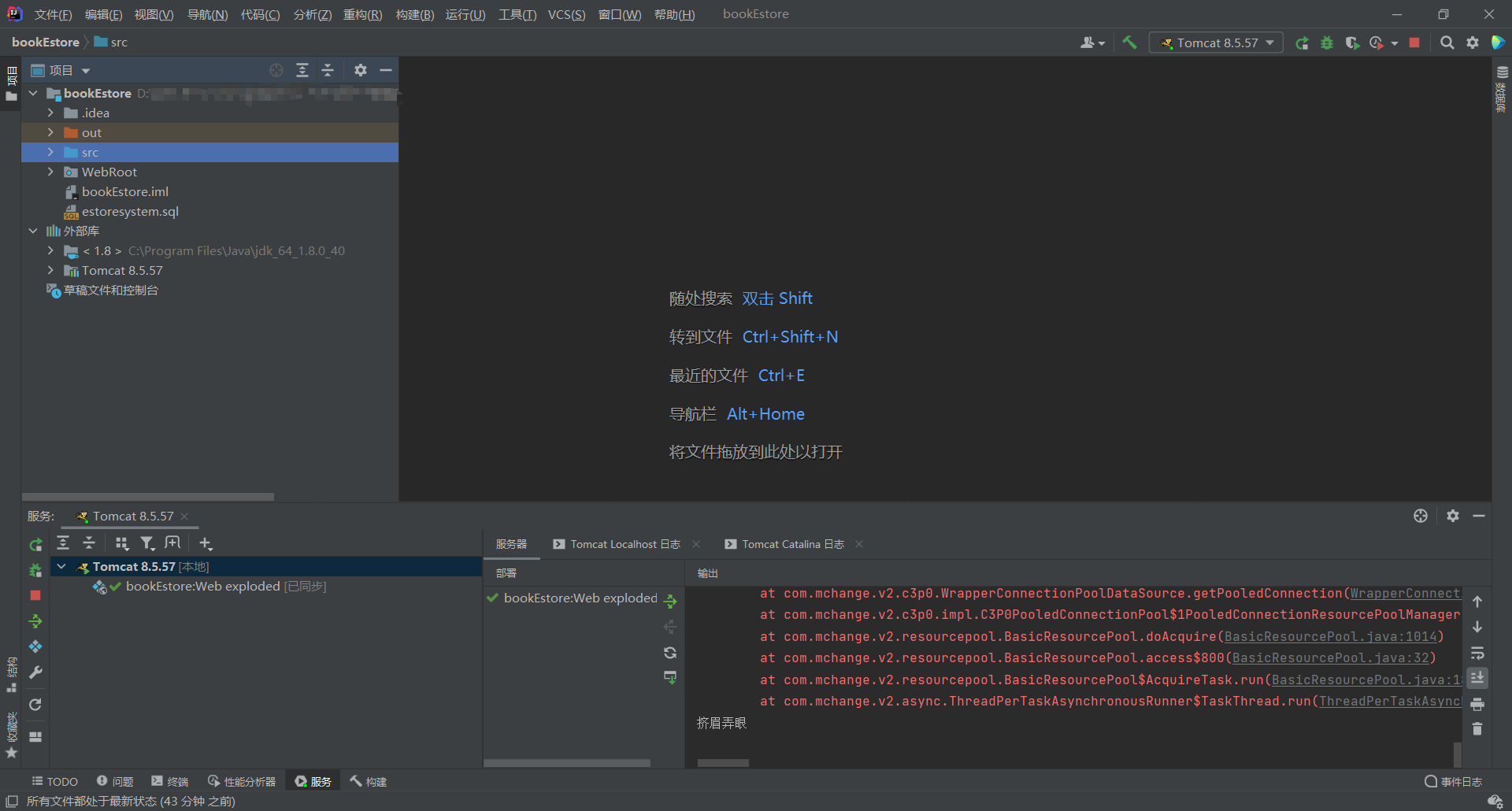The width and height of the screenshot is (1512, 811).
Task: Toggle Scroll to End in output panel
Action: (1477, 678)
